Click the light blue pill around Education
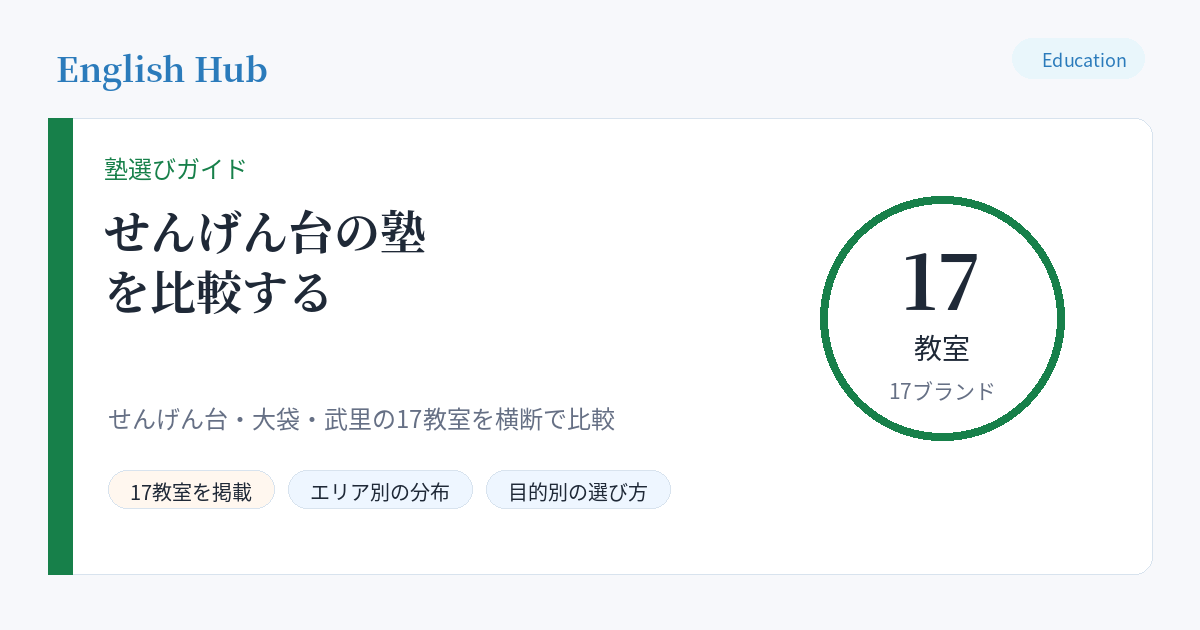 point(1078,59)
